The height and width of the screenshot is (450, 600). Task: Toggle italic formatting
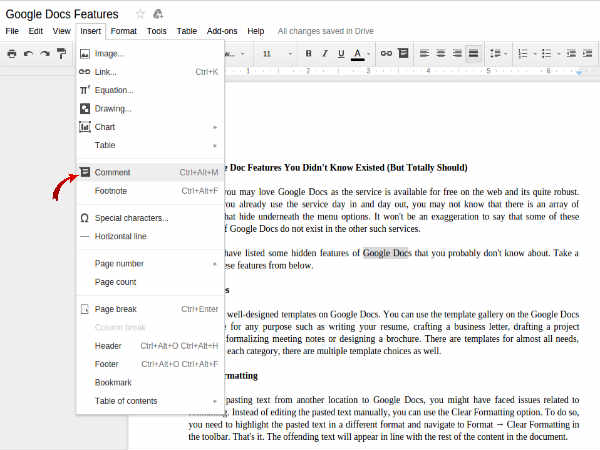tap(325, 53)
